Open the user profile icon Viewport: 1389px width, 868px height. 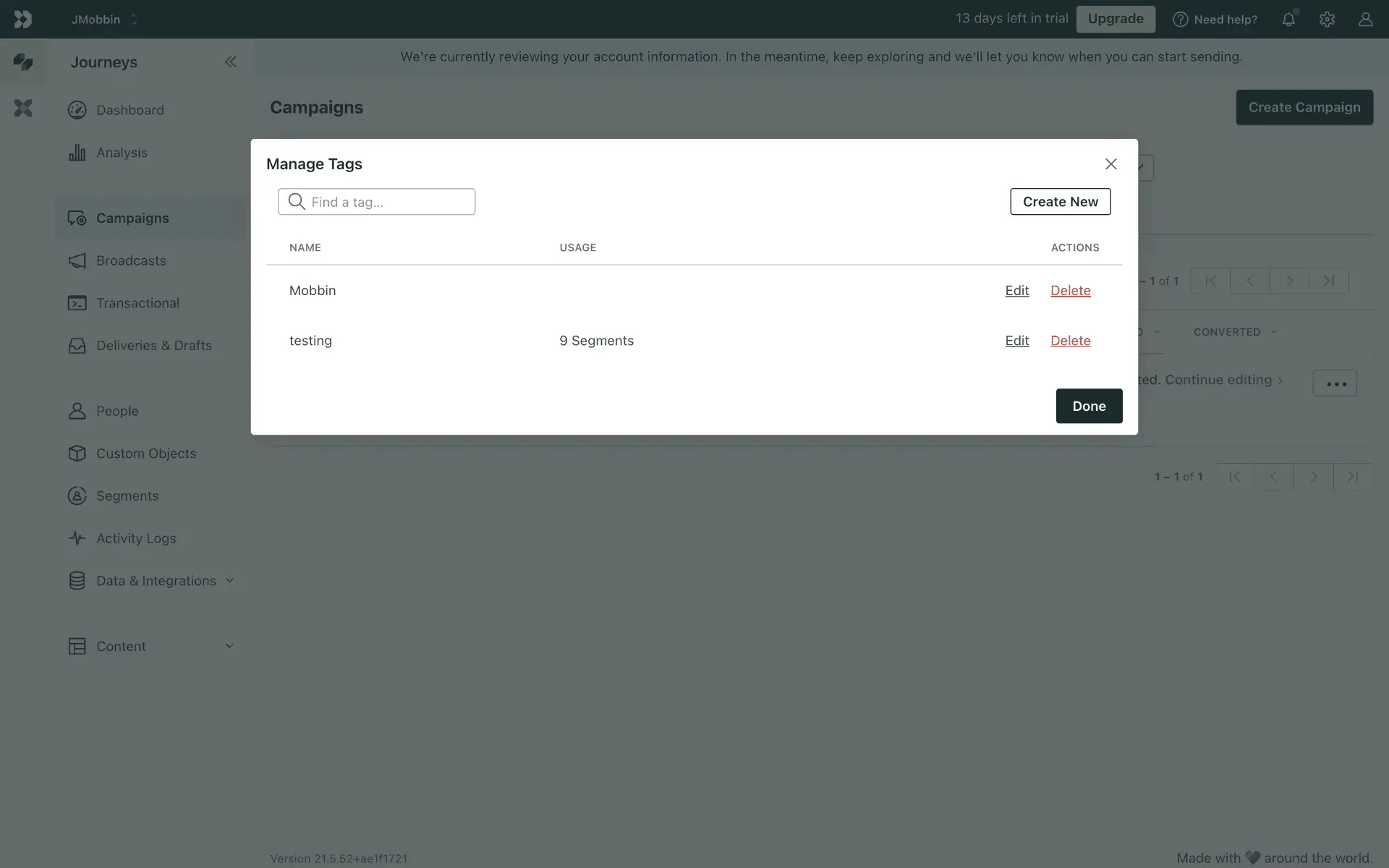coord(1365,20)
